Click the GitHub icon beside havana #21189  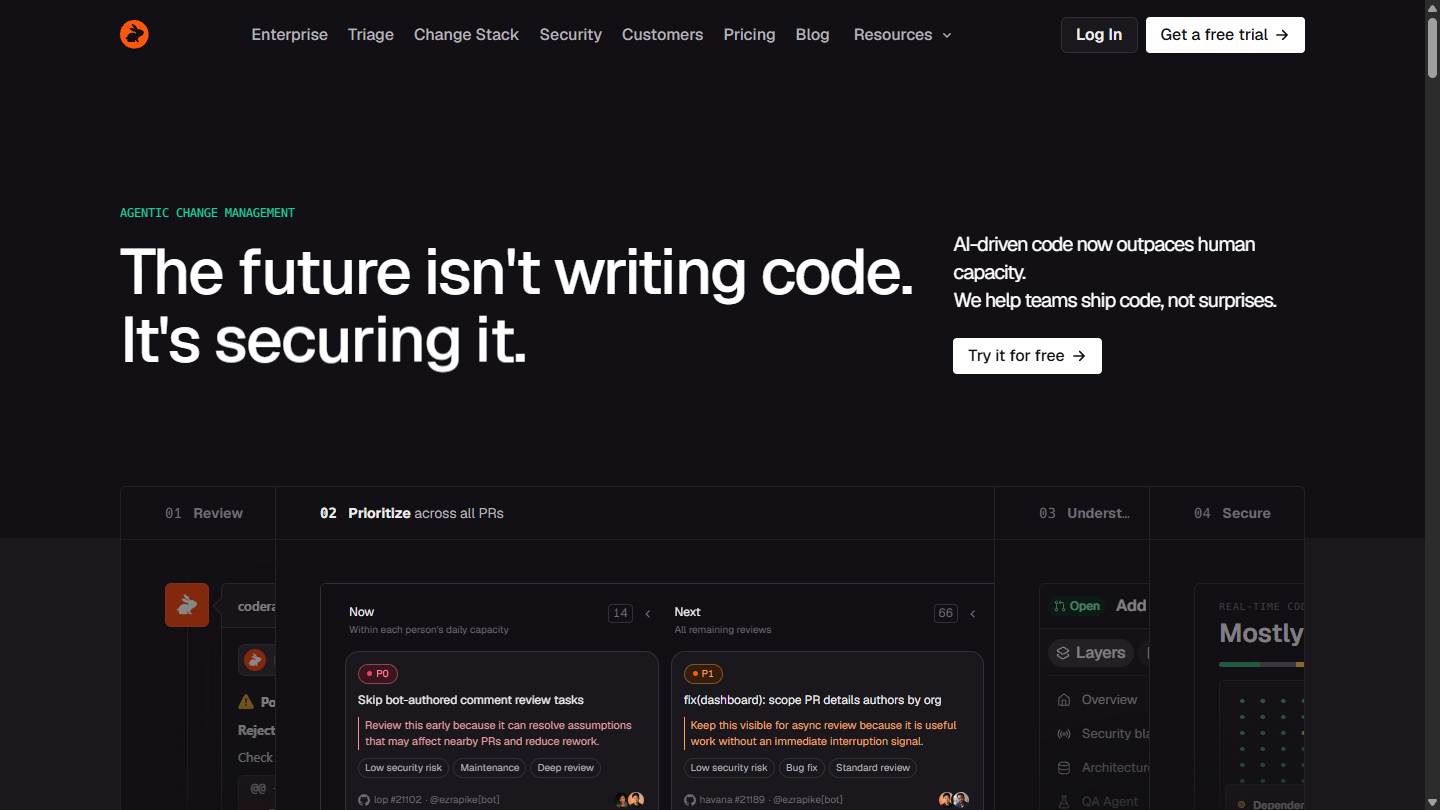point(690,800)
